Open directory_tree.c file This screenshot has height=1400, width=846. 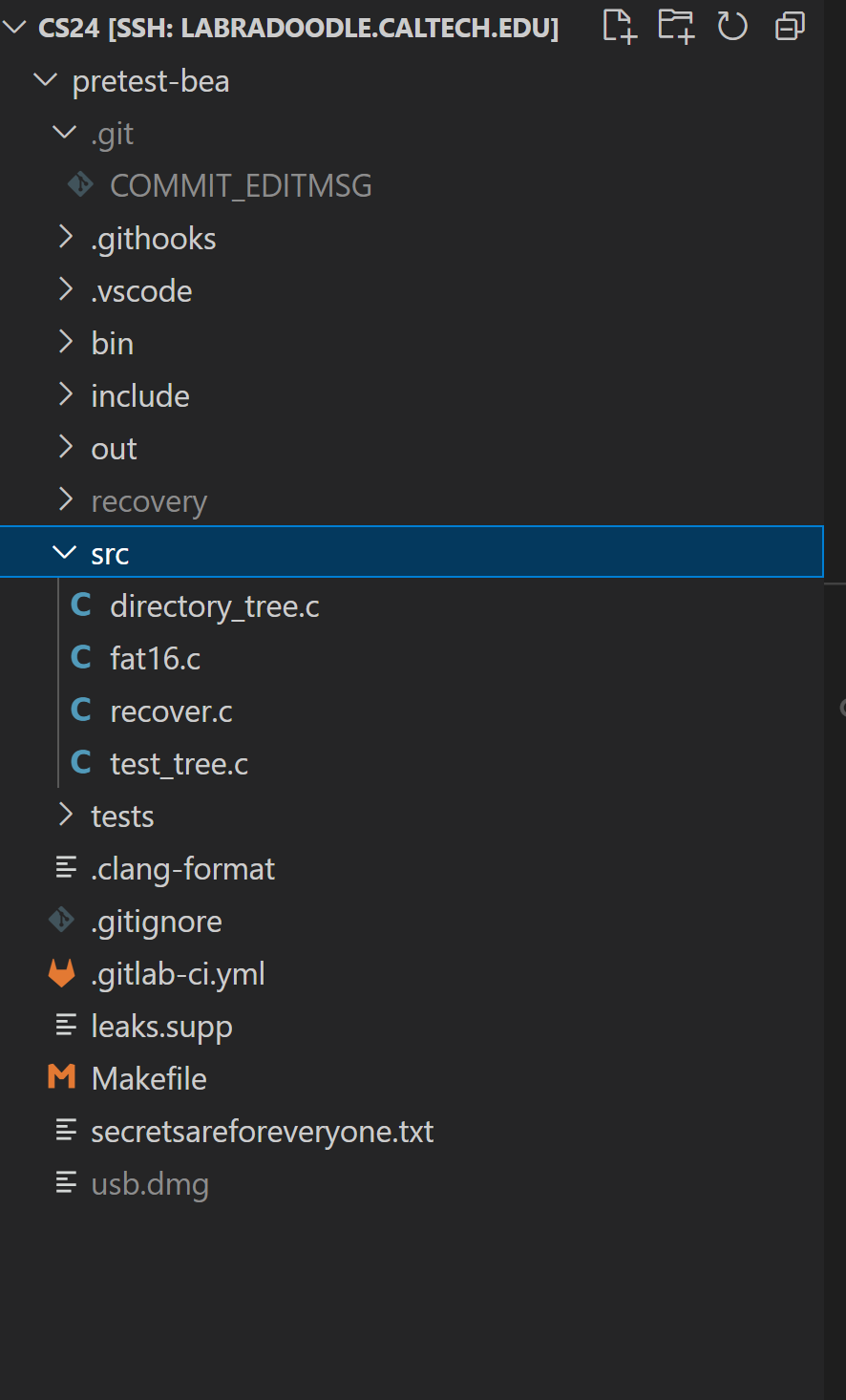[215, 606]
